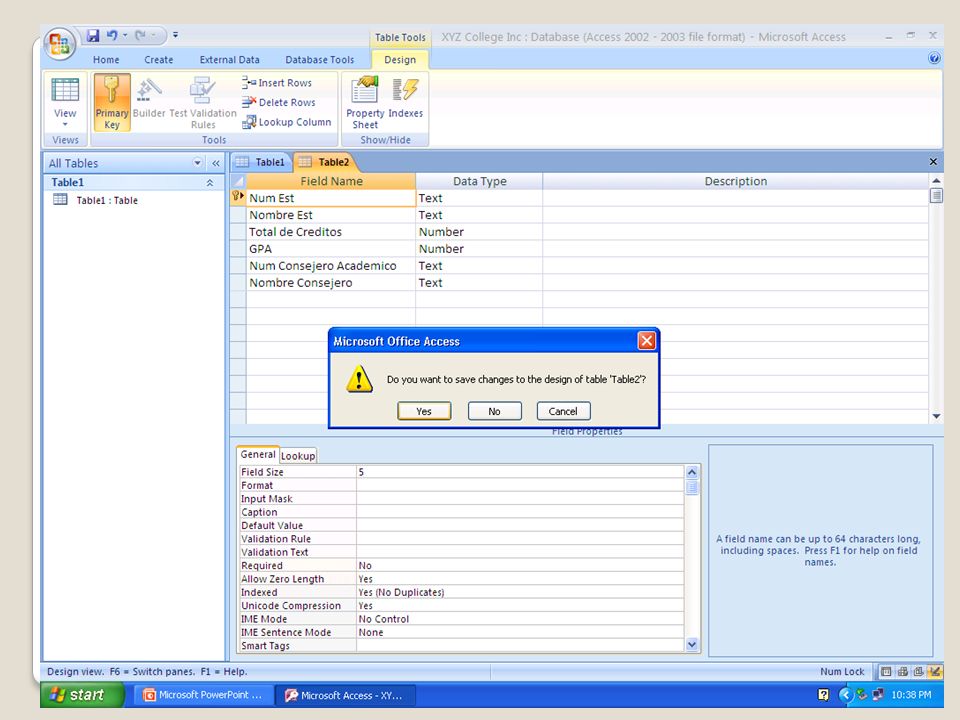This screenshot has height=720, width=960.
Task: Cancel the save changes dialog
Action: coord(563,411)
